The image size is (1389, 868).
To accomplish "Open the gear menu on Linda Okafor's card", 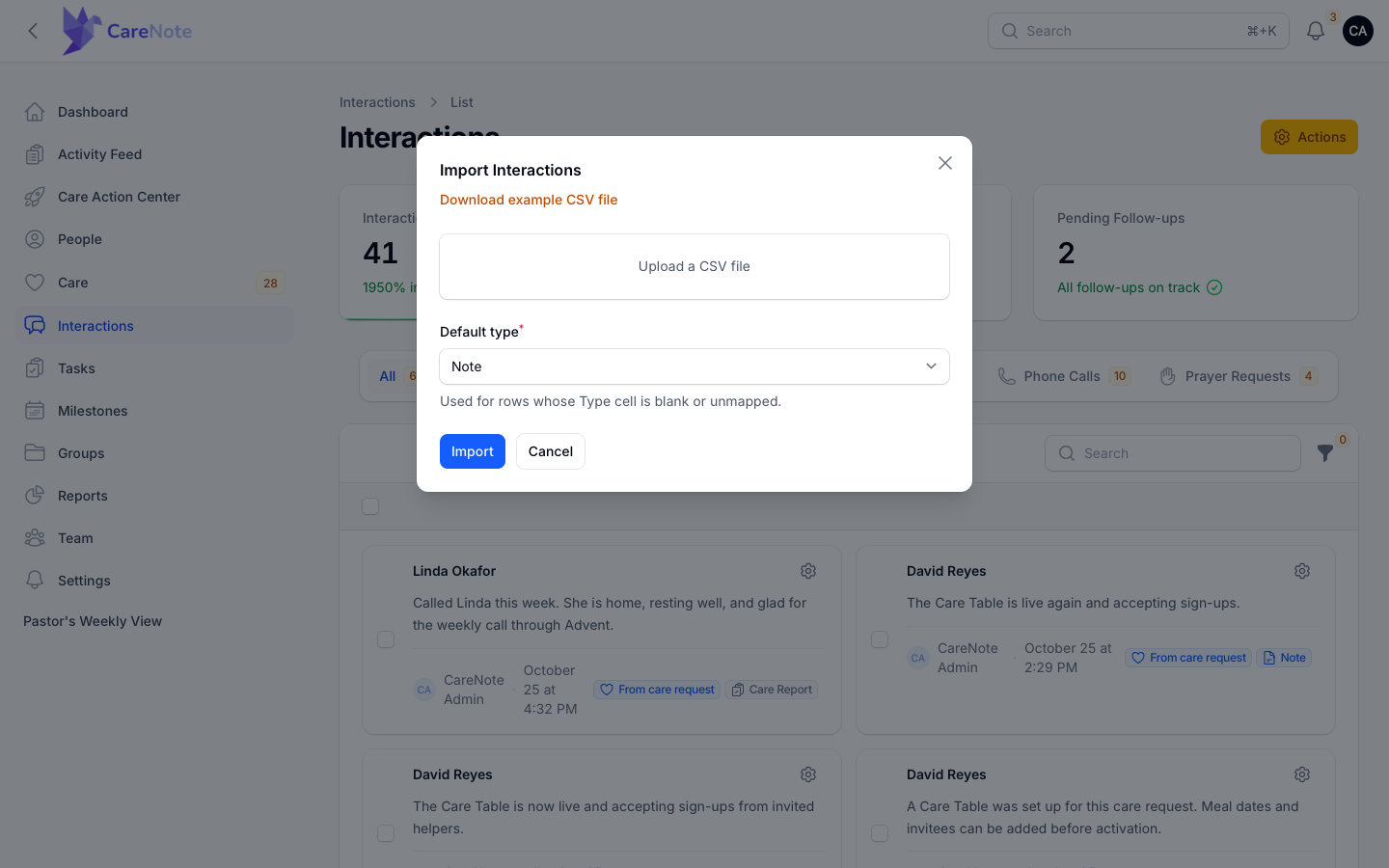I will tap(808, 571).
